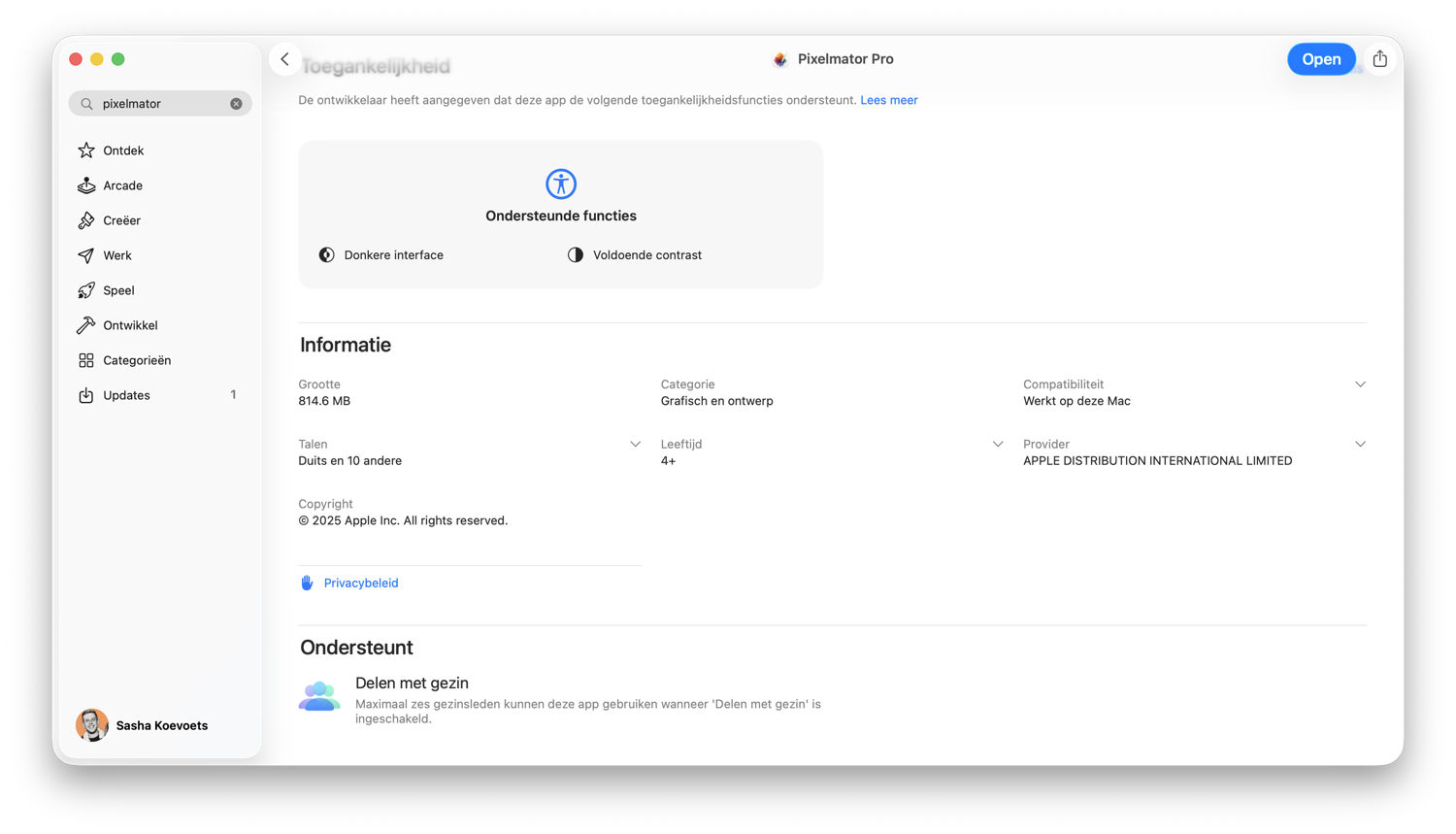Open the Privacybeleid link
The image size is (1456, 834).
(361, 584)
